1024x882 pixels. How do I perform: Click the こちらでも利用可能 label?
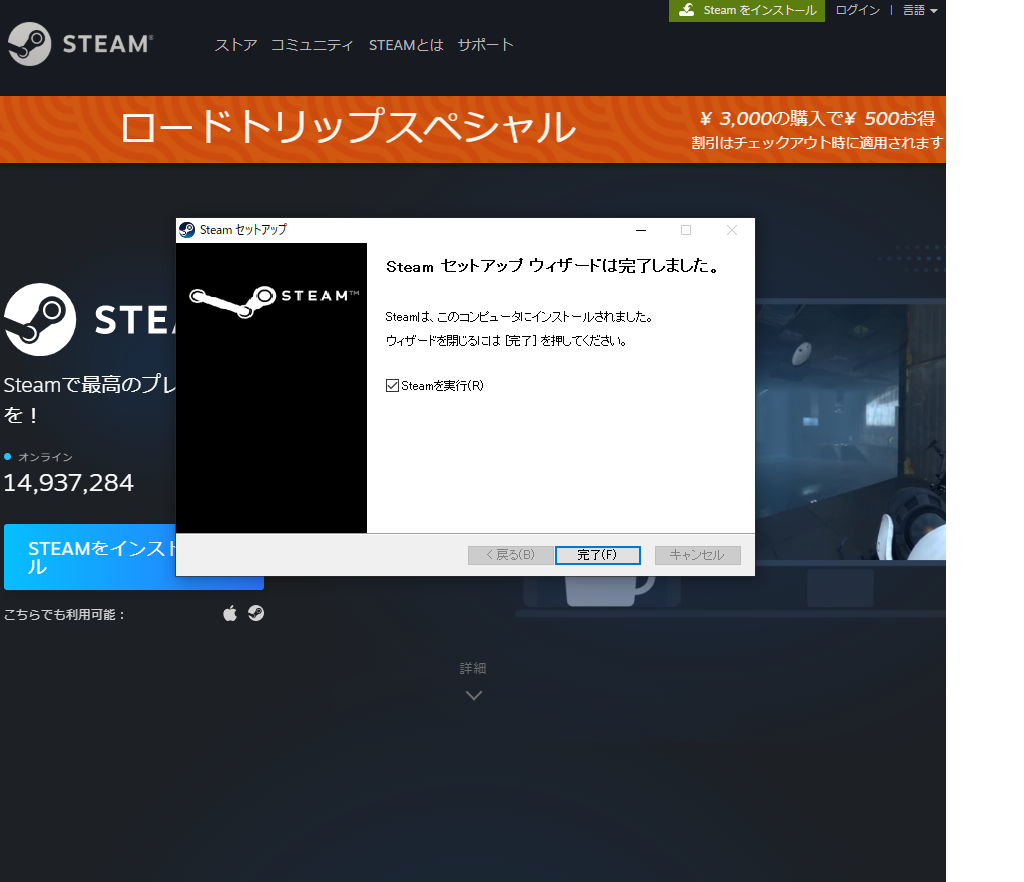[64, 614]
